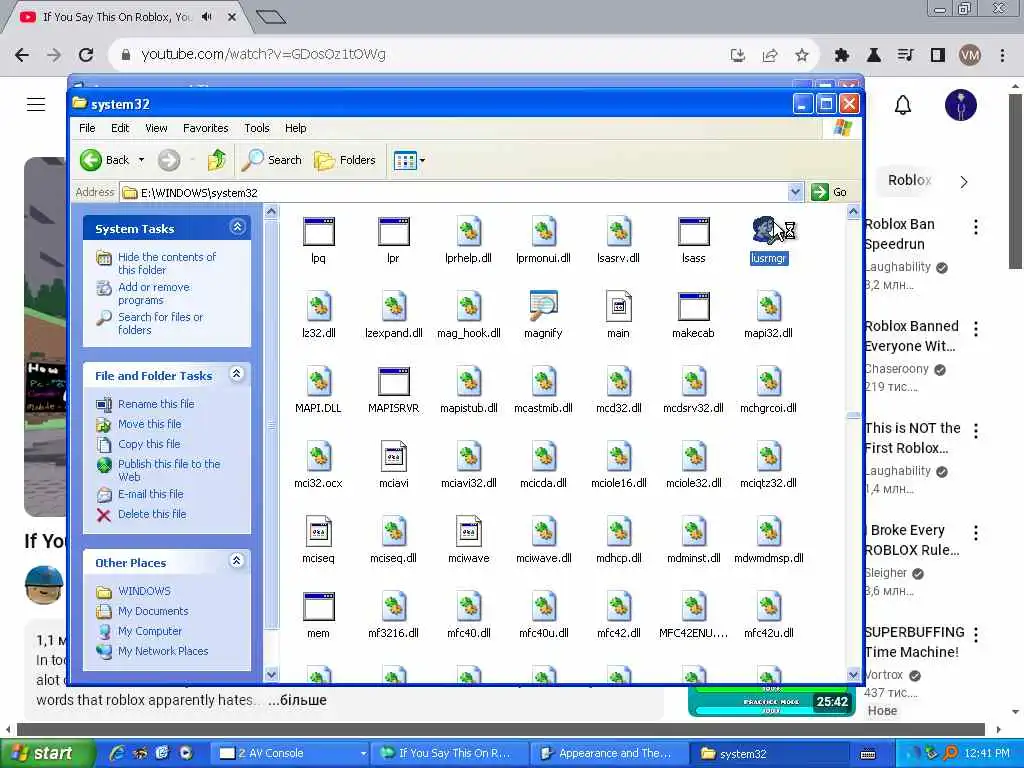The width and height of the screenshot is (1024, 768).
Task: Click Delete this file link
Action: (152, 514)
